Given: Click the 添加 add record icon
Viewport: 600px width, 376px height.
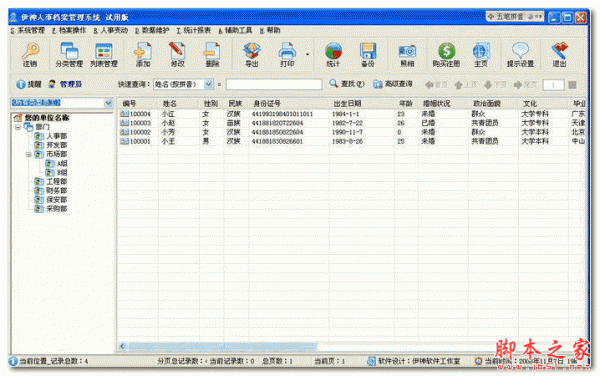Looking at the screenshot, I should (x=143, y=55).
